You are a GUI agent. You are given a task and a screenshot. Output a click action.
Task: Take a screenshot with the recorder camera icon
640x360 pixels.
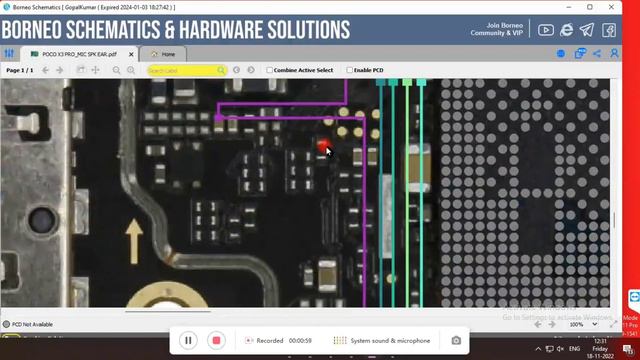pos(456,340)
